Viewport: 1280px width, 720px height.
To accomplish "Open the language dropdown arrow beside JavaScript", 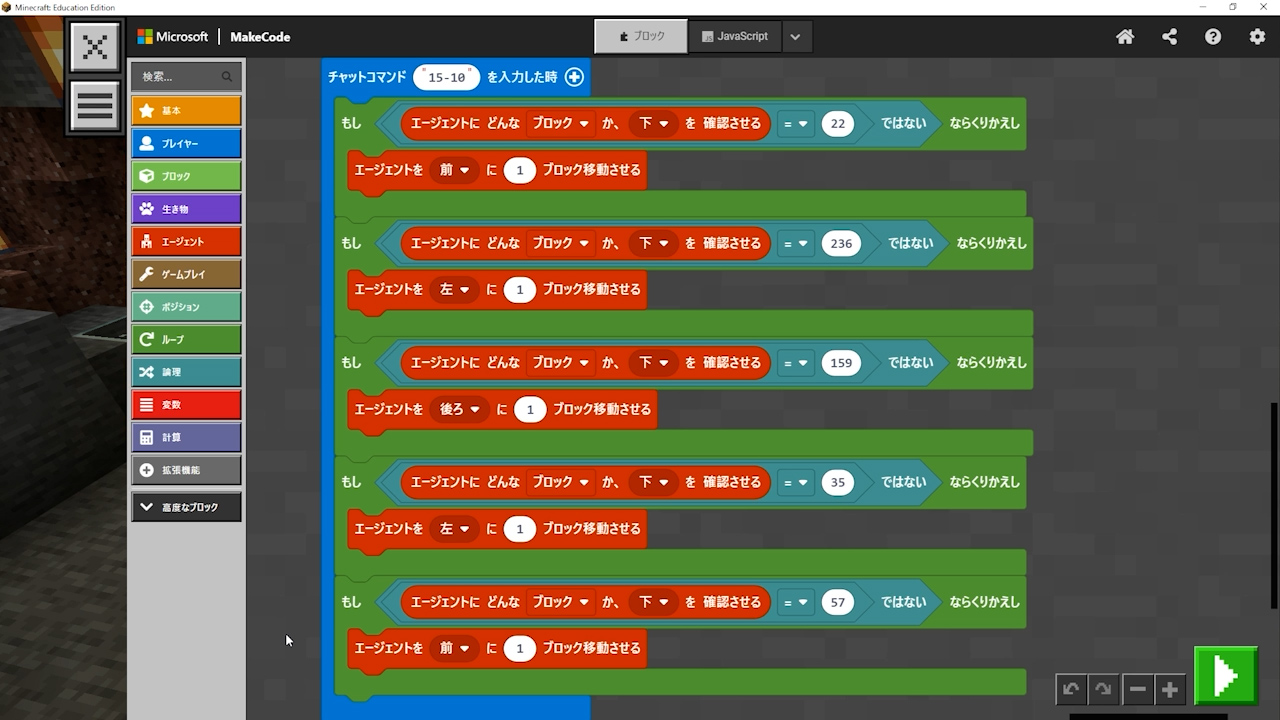I will point(795,37).
